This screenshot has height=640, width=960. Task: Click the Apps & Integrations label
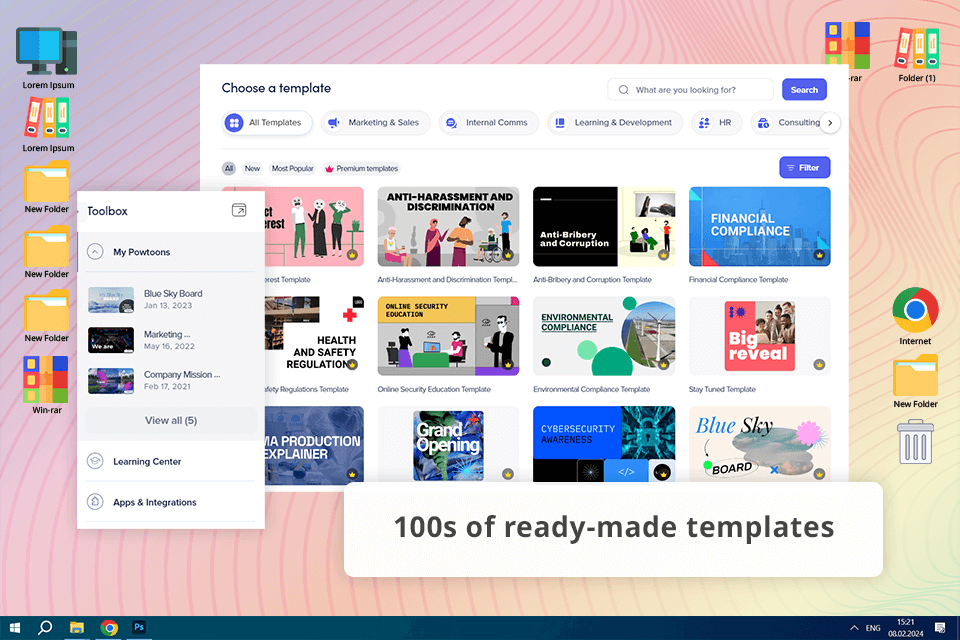pos(154,502)
